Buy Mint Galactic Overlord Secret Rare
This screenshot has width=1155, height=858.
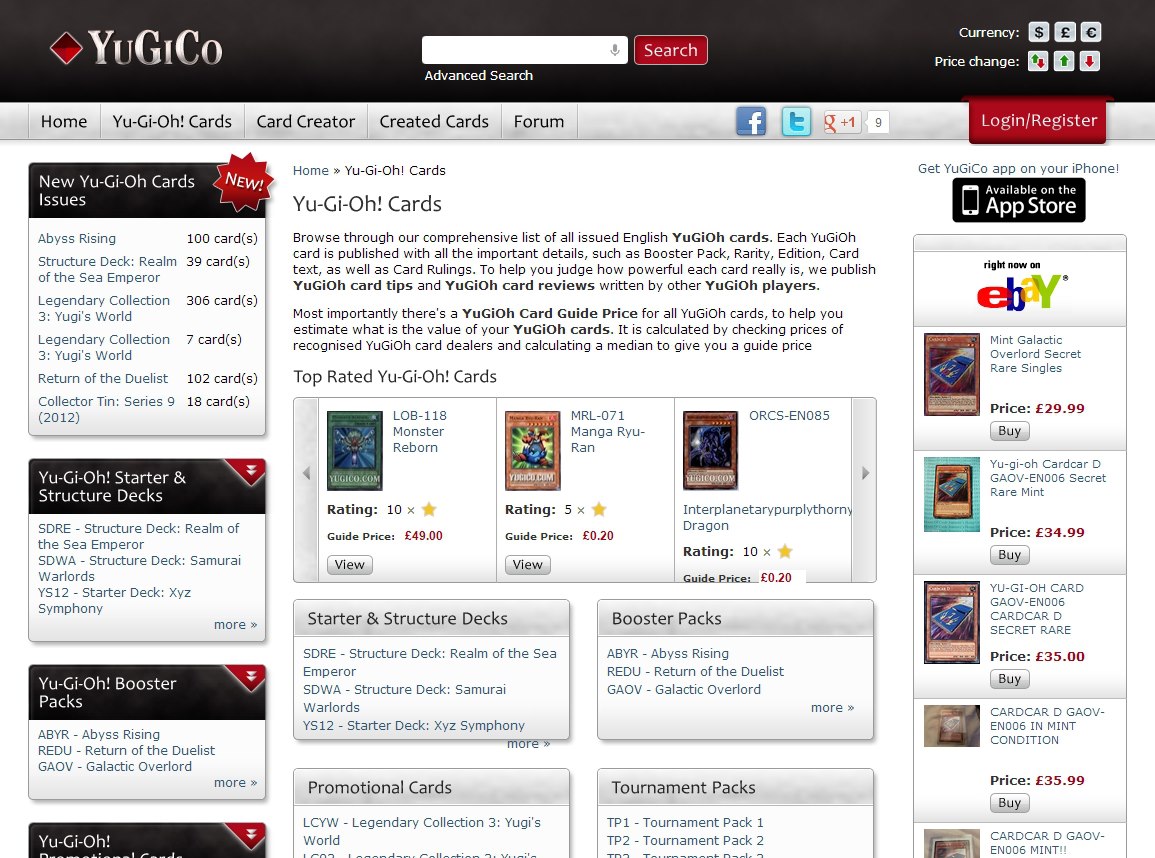pos(1009,431)
